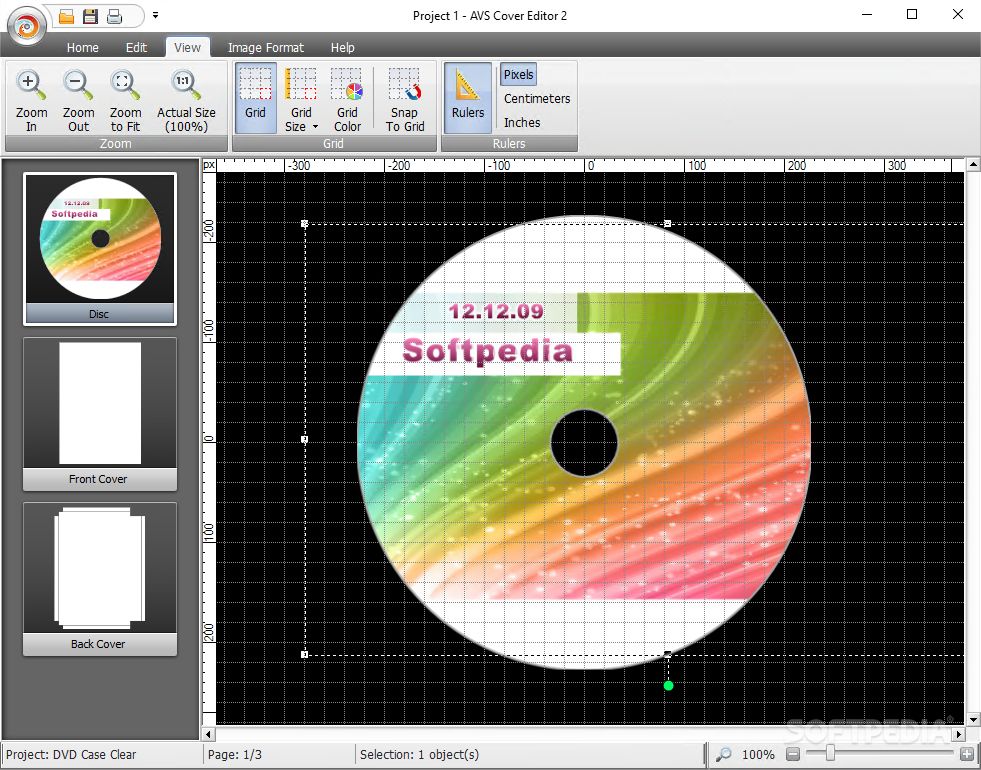
Task: Select the Zoom Out tool
Action: tap(78, 98)
